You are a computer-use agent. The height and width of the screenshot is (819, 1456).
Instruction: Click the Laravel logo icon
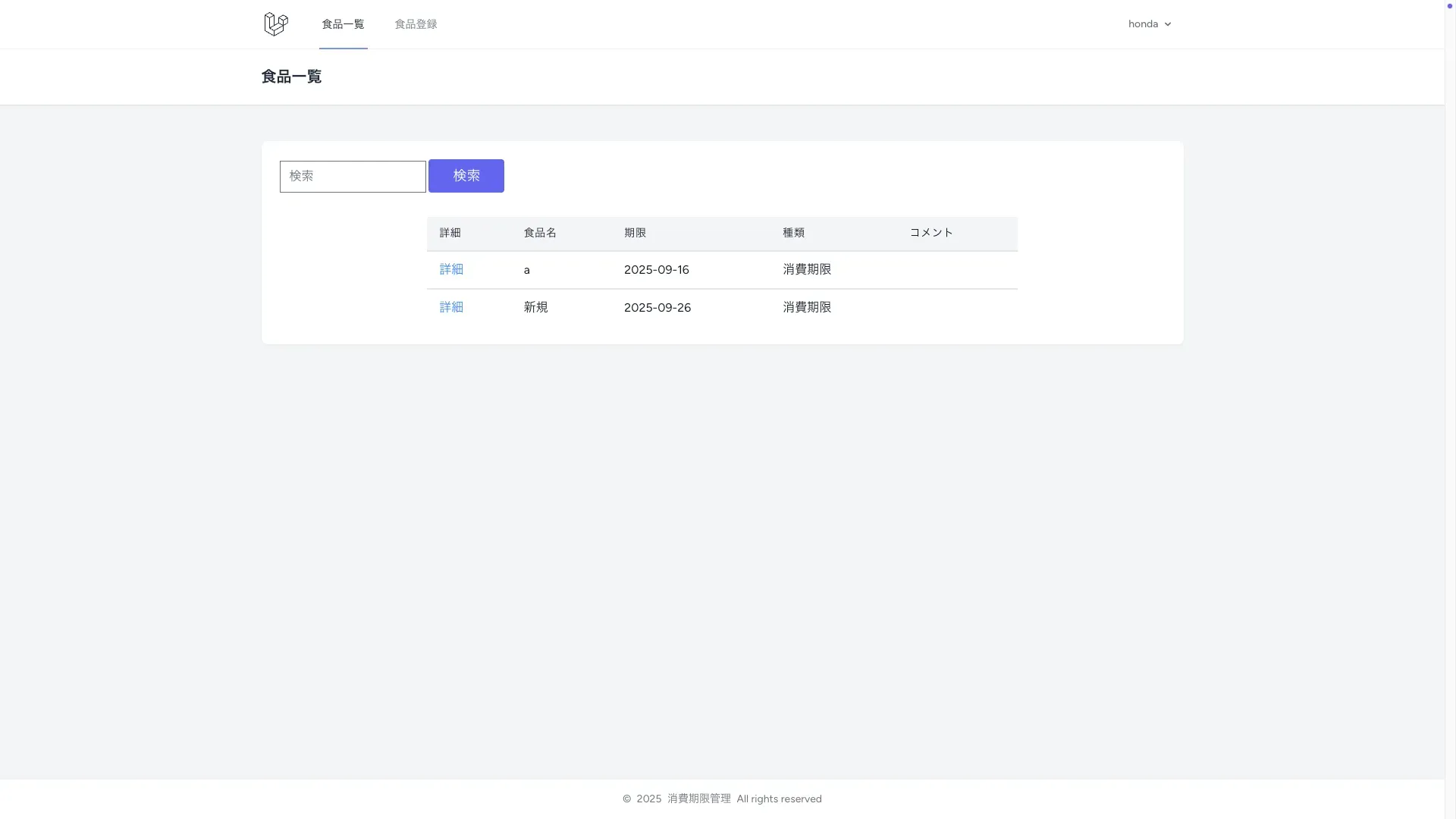coord(275,24)
